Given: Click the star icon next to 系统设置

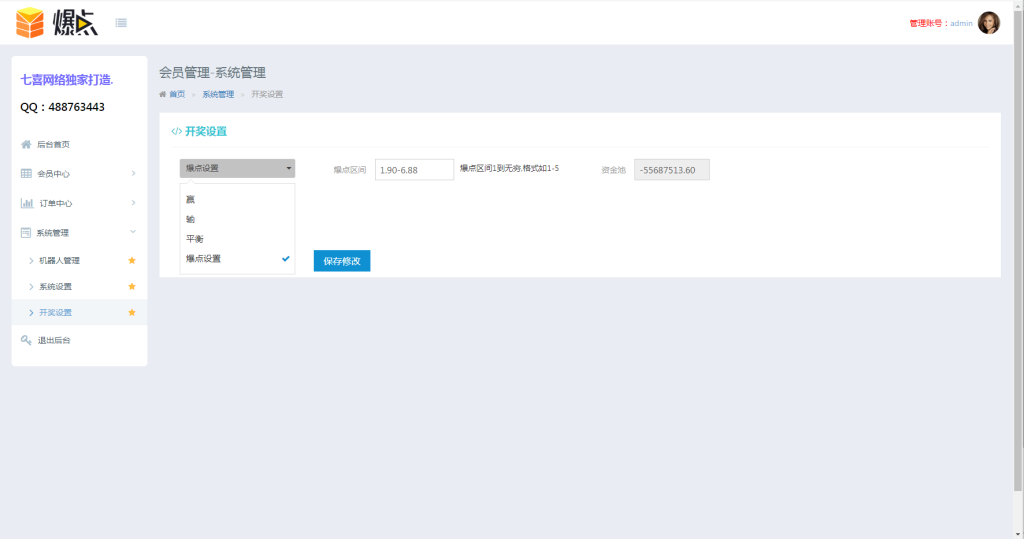Looking at the screenshot, I should pos(132,287).
